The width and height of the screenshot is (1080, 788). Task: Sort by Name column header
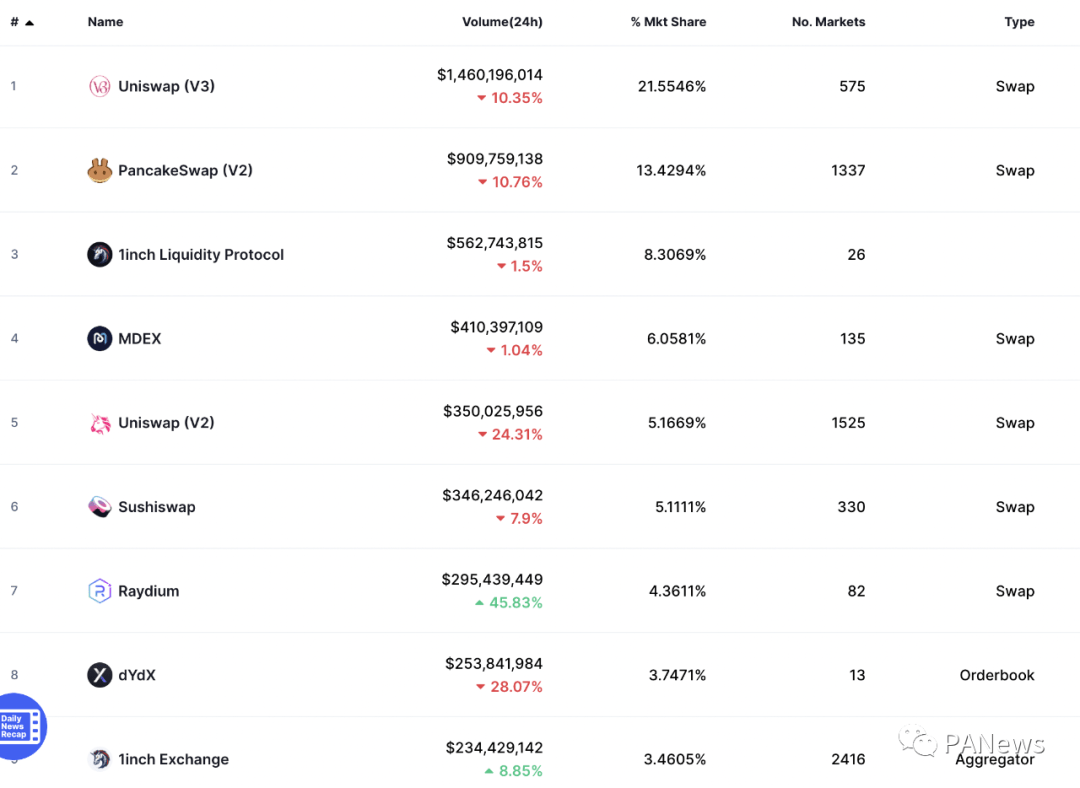point(105,22)
